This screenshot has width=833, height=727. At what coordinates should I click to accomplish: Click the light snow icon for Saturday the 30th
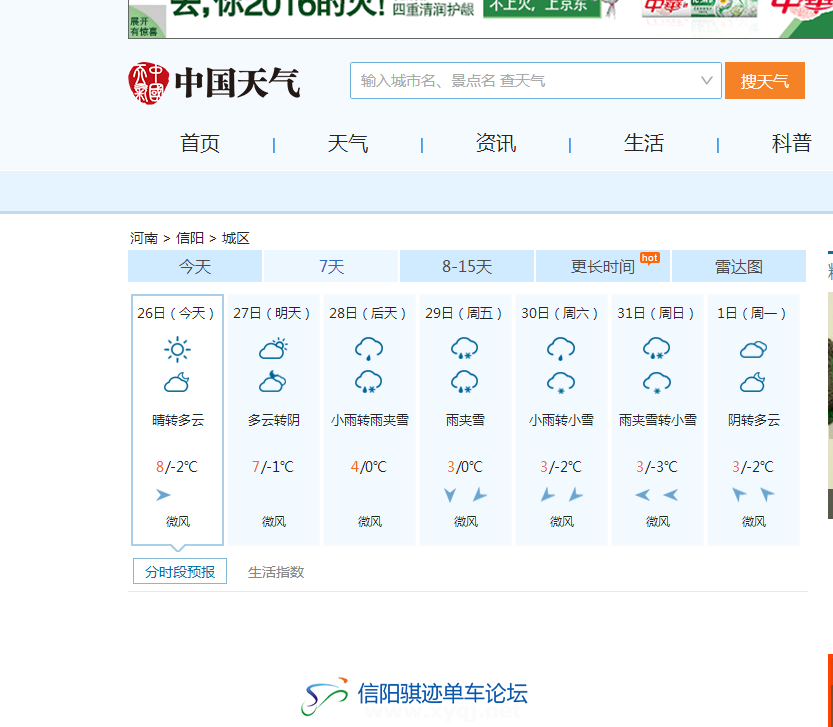point(560,382)
